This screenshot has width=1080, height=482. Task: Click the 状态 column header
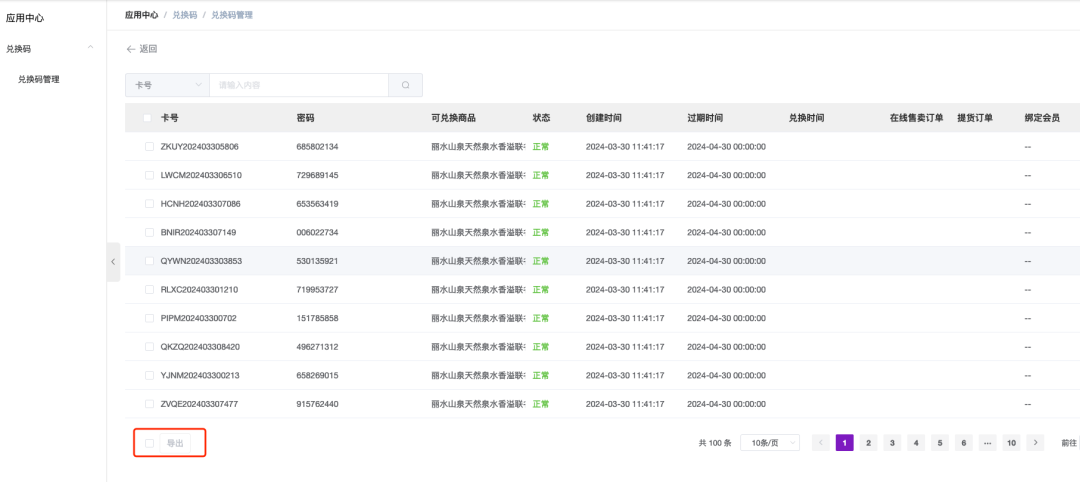click(x=541, y=118)
